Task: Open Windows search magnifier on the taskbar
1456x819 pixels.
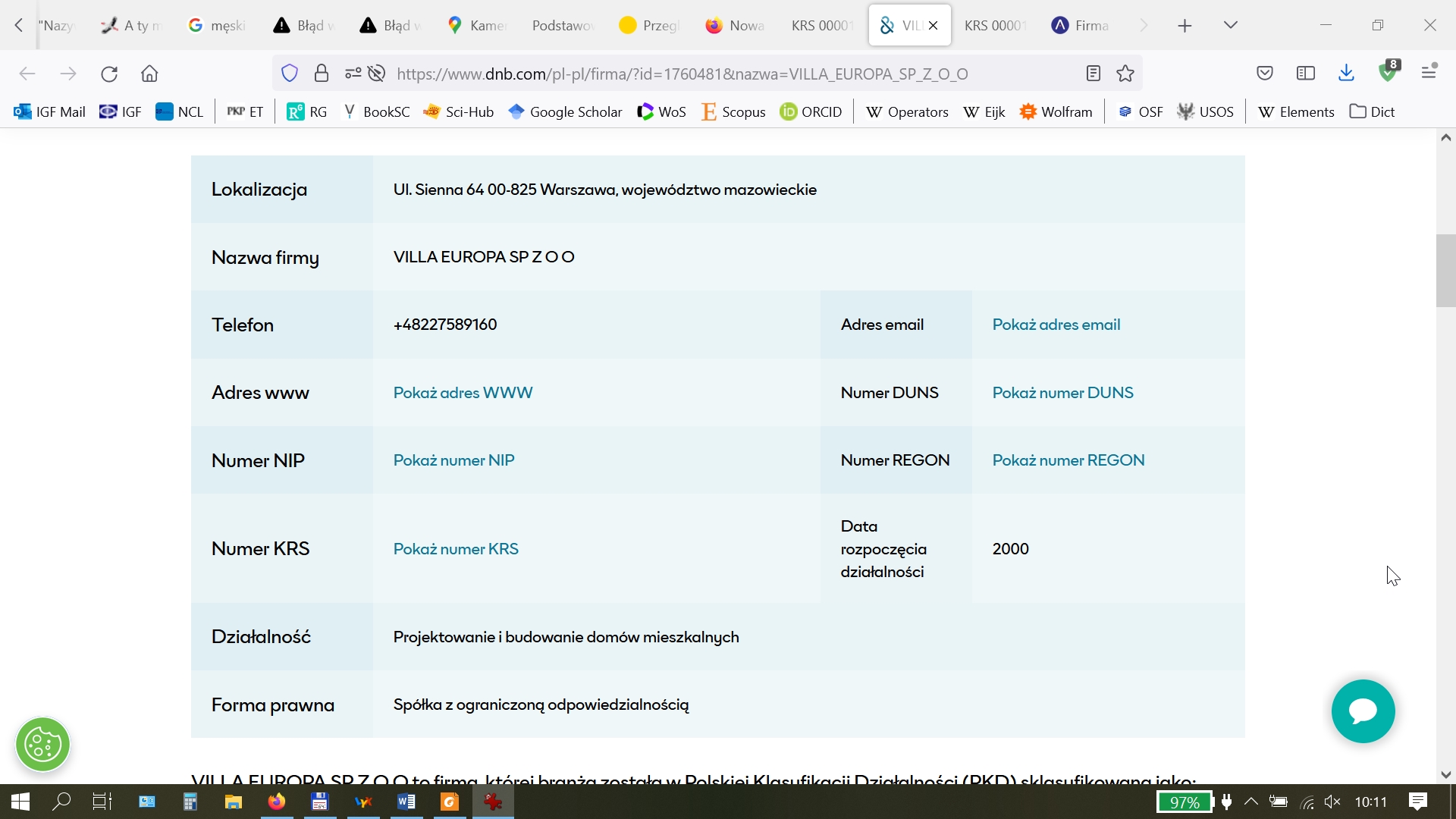Action: pyautogui.click(x=61, y=802)
